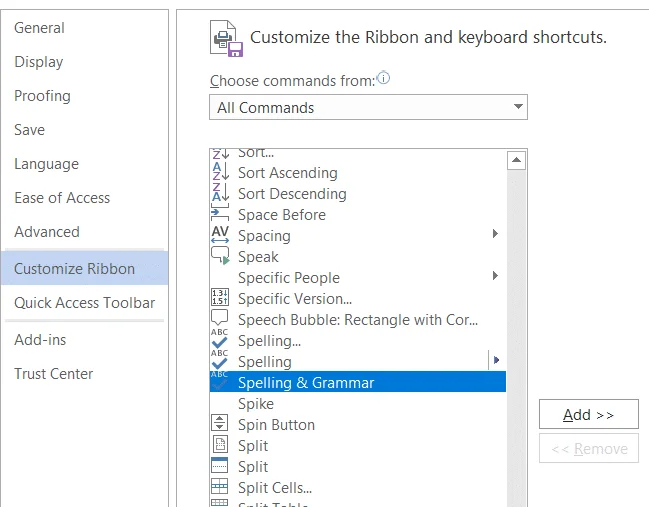Open info tooltip next to Choose commands from
649x507 pixels.
384,77
